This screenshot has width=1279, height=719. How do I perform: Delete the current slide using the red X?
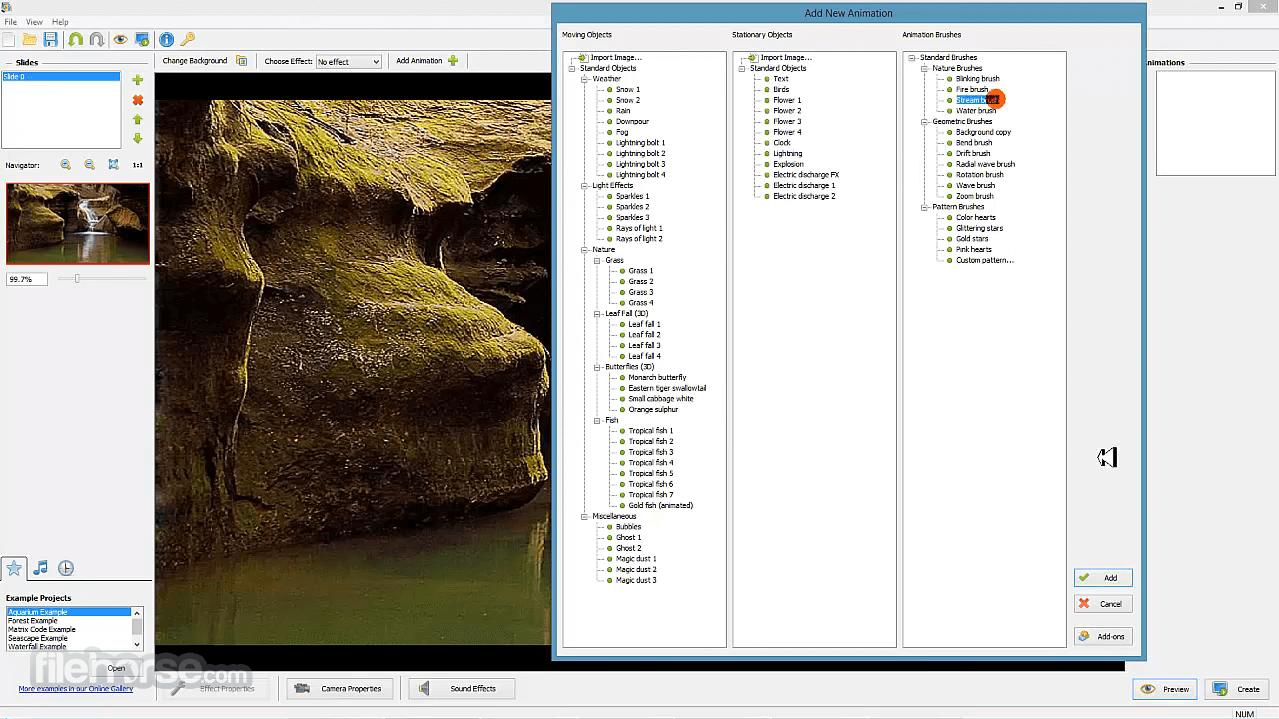[x=137, y=100]
